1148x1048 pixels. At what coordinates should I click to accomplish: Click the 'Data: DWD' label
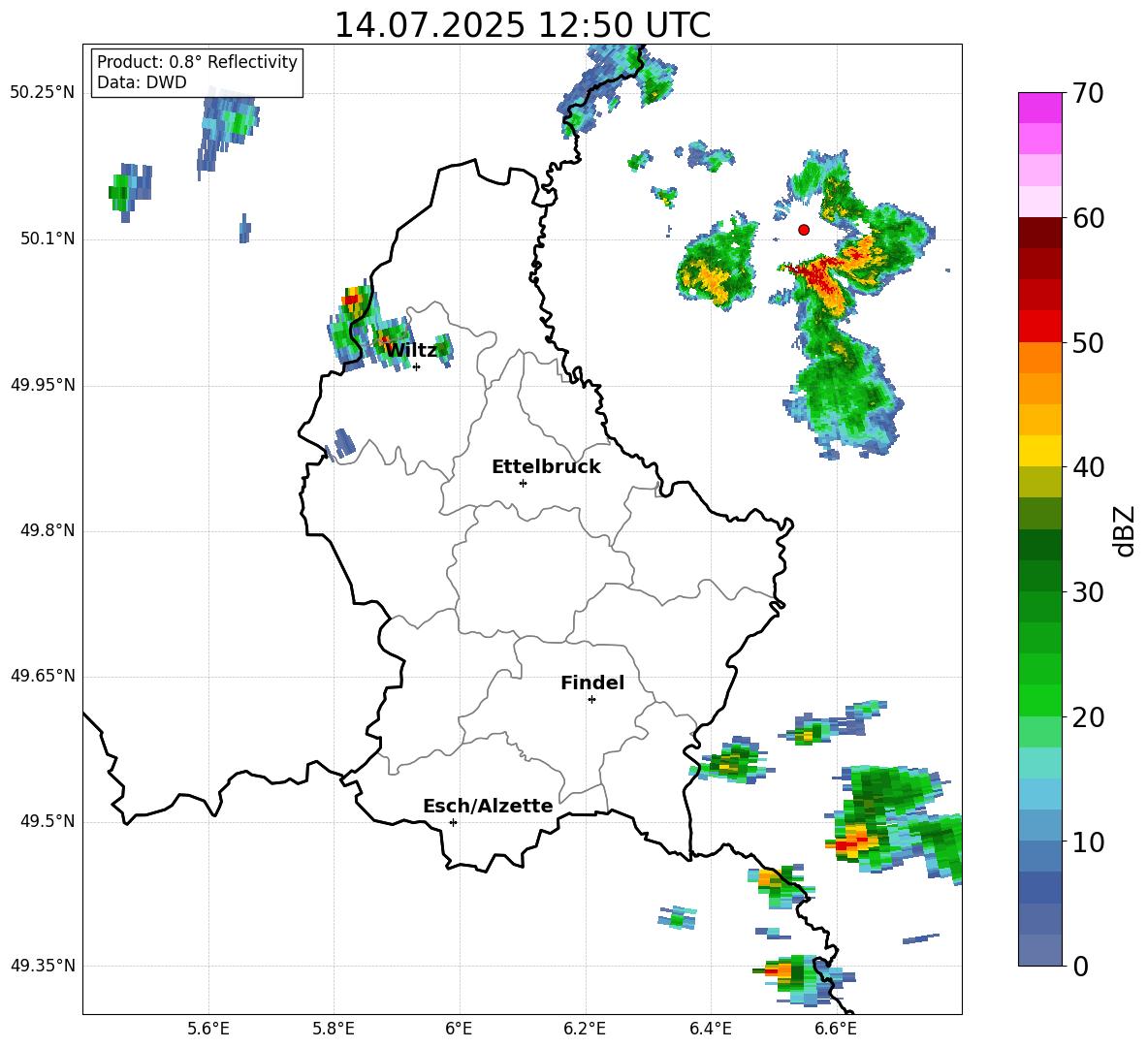coord(142,82)
